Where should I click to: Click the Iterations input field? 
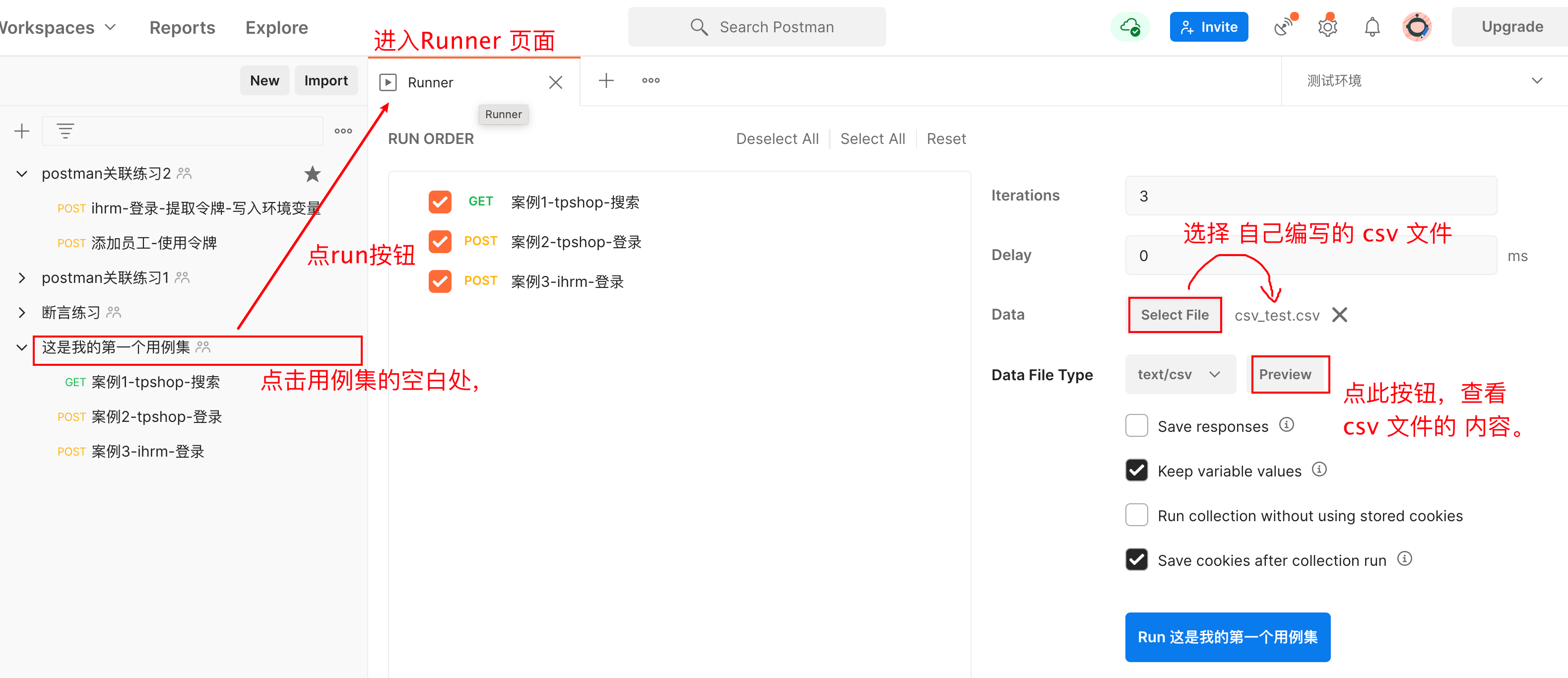tap(1310, 196)
